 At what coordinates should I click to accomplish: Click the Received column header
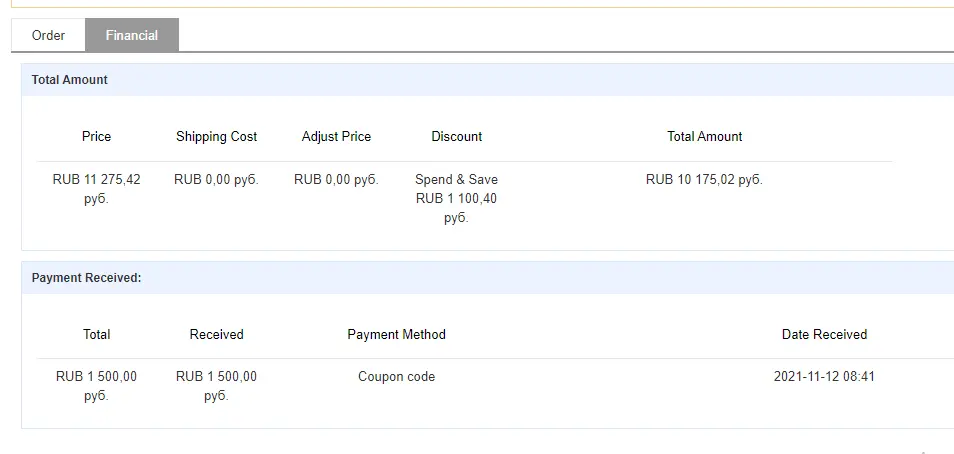click(x=217, y=334)
